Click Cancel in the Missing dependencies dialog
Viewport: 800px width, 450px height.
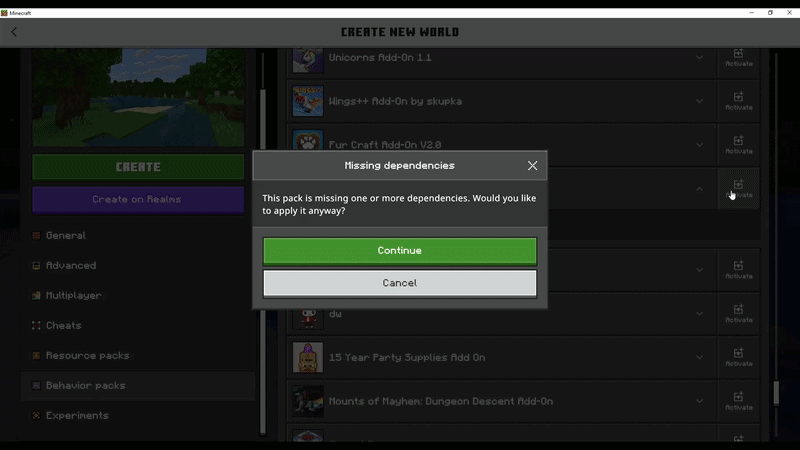coord(399,283)
